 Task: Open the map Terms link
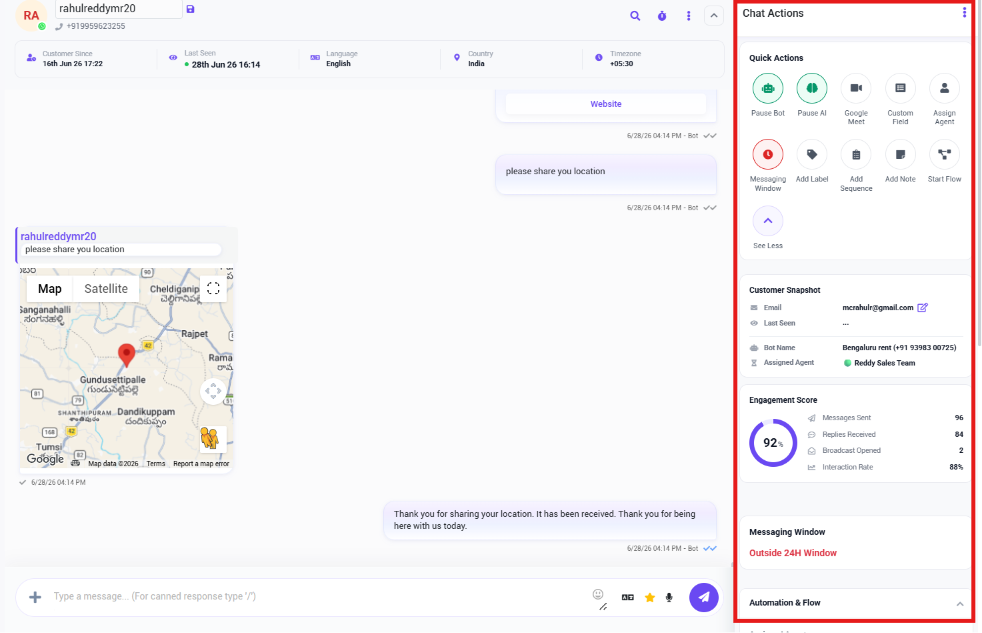[155, 463]
